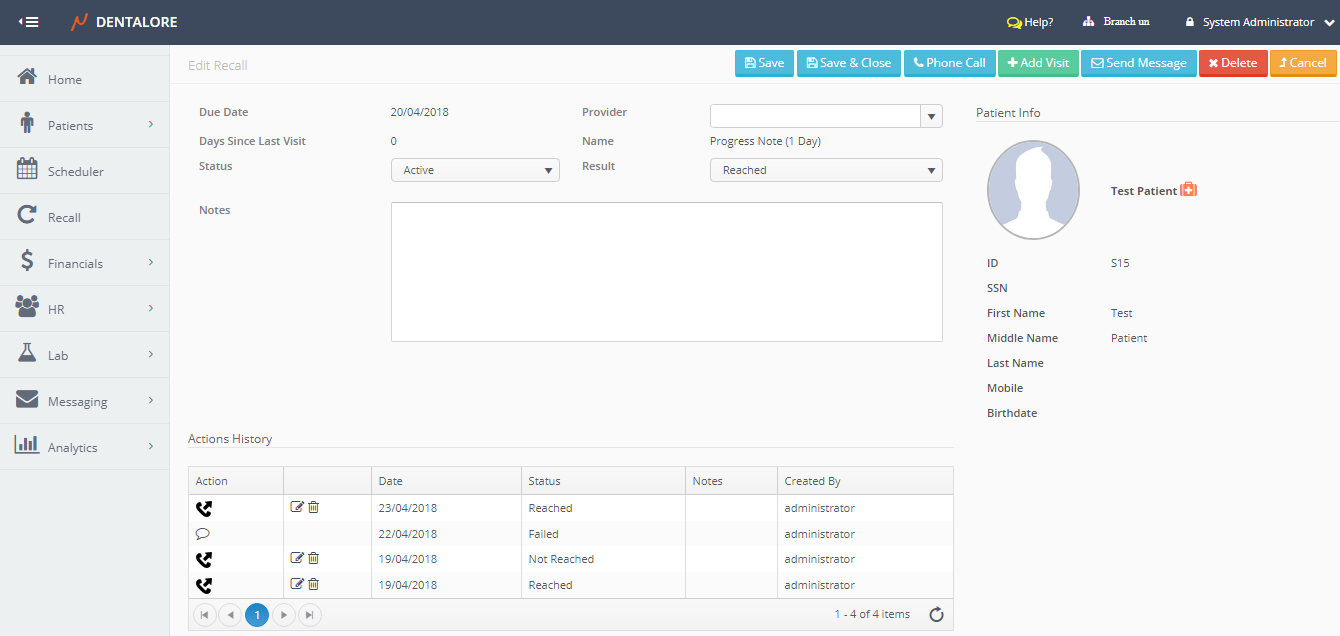Click inside the Notes text area

click(666, 272)
